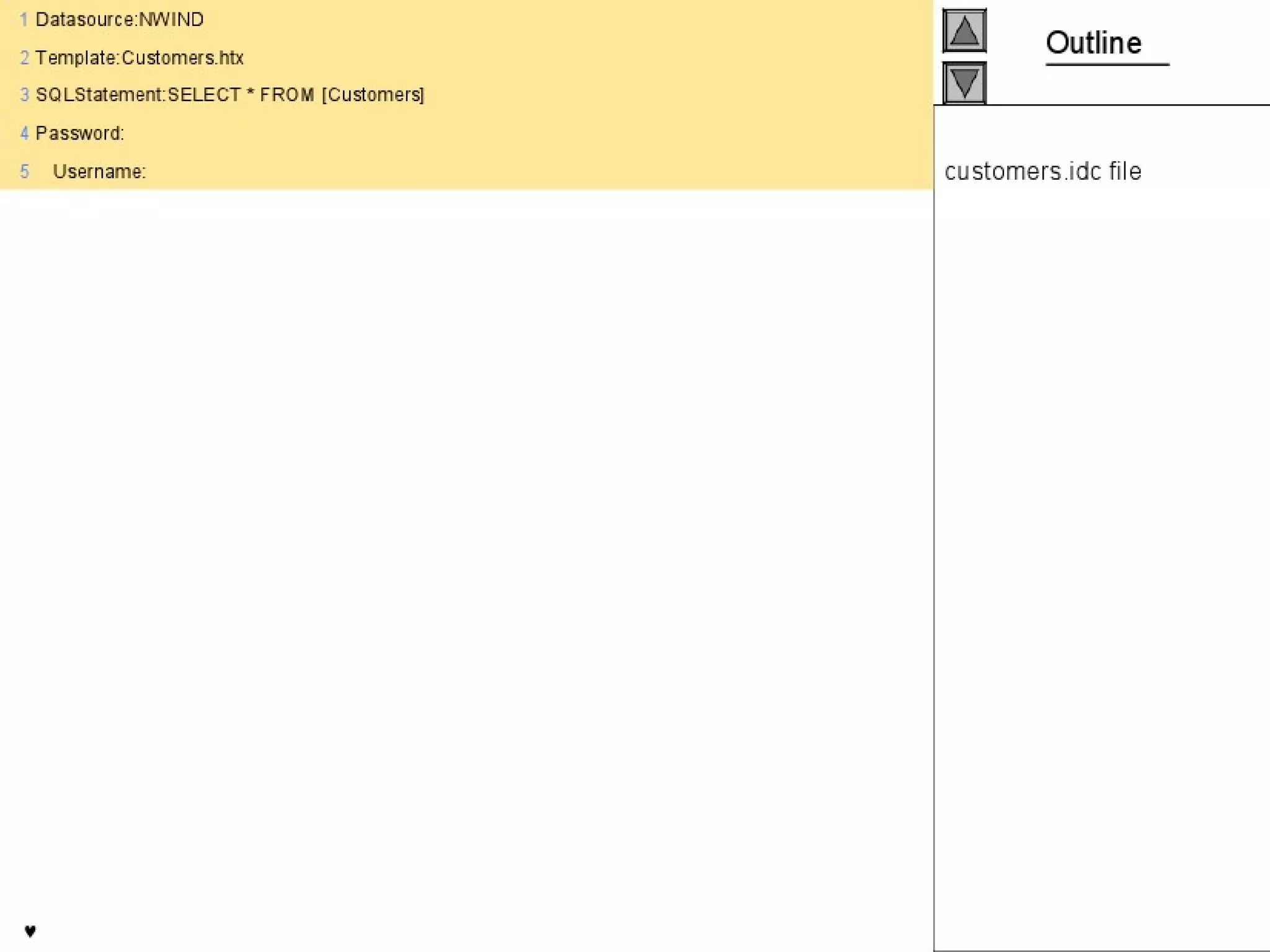
Task: Click the SQLStatement label on line three
Action: point(99,95)
